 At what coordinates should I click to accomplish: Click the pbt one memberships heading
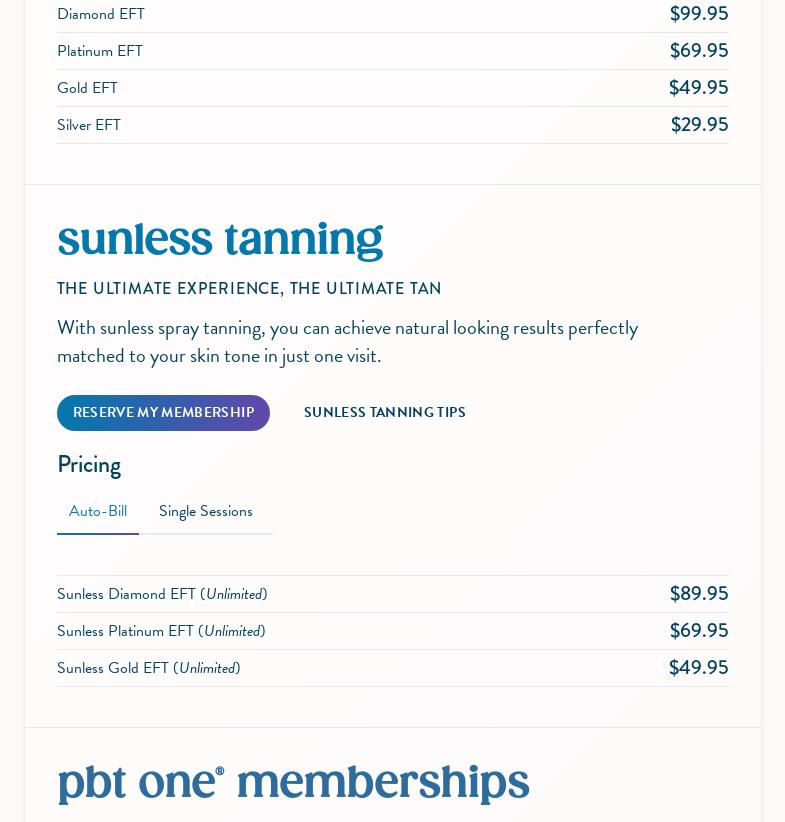coord(293,783)
